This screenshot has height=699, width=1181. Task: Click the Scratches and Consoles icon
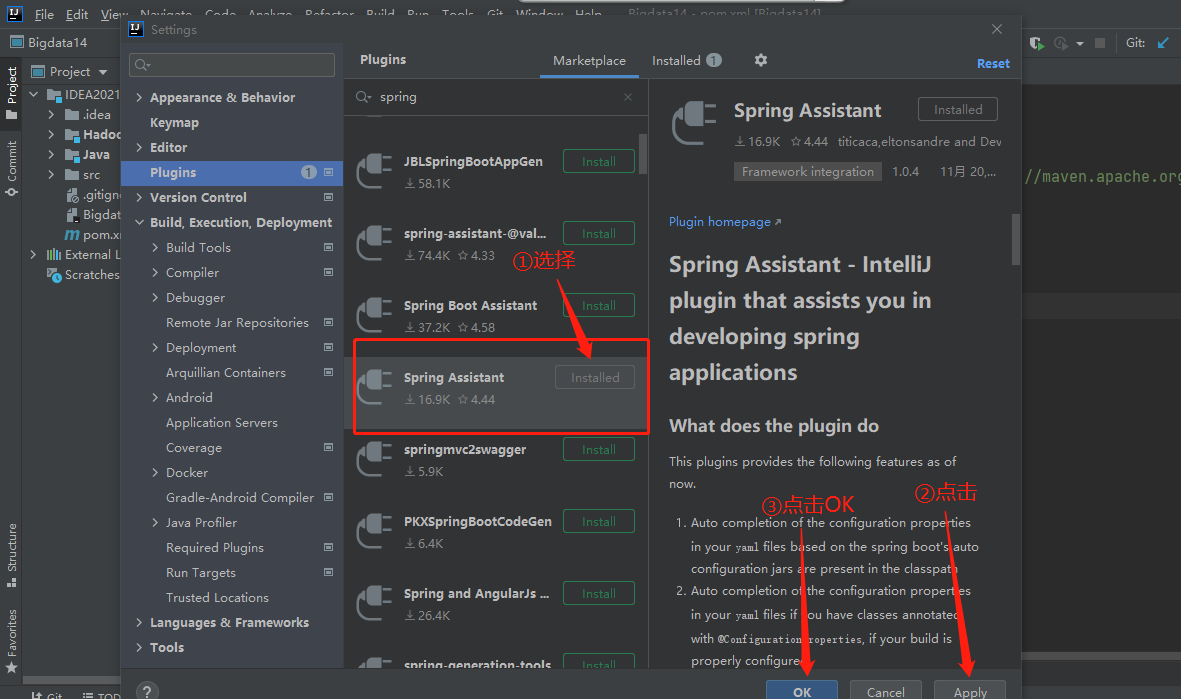54,275
